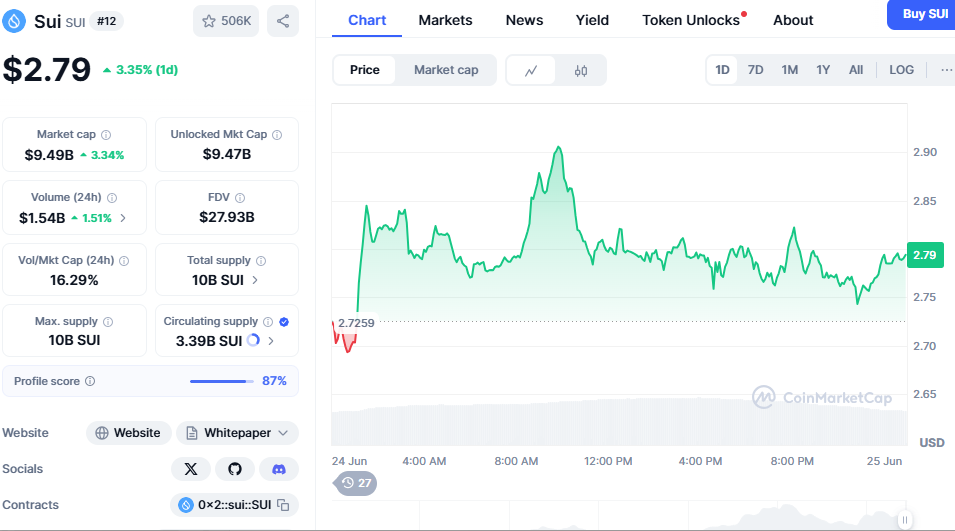Show info for Unlocked Mkt Cap
This screenshot has height=531, width=955.
coord(277,135)
